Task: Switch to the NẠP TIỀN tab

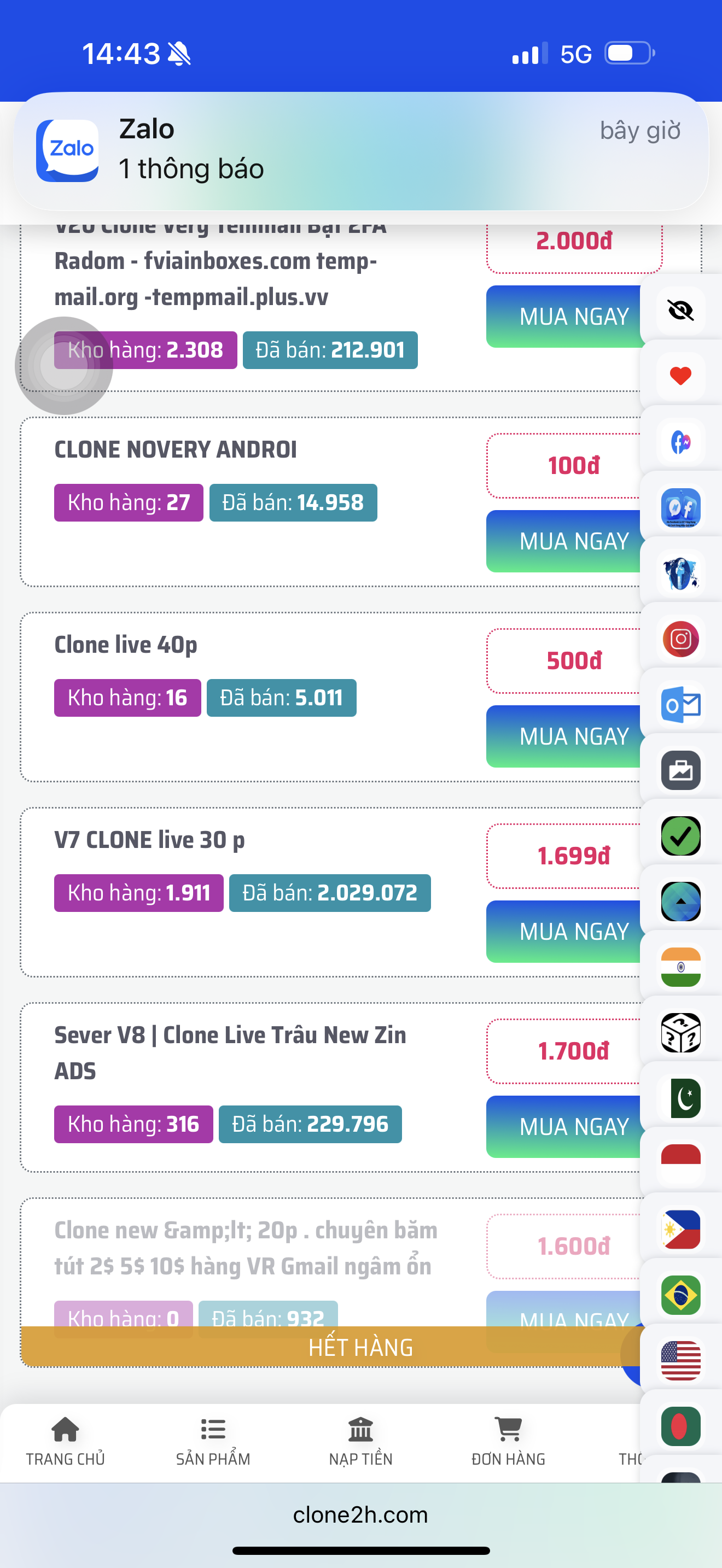Action: [360, 1441]
